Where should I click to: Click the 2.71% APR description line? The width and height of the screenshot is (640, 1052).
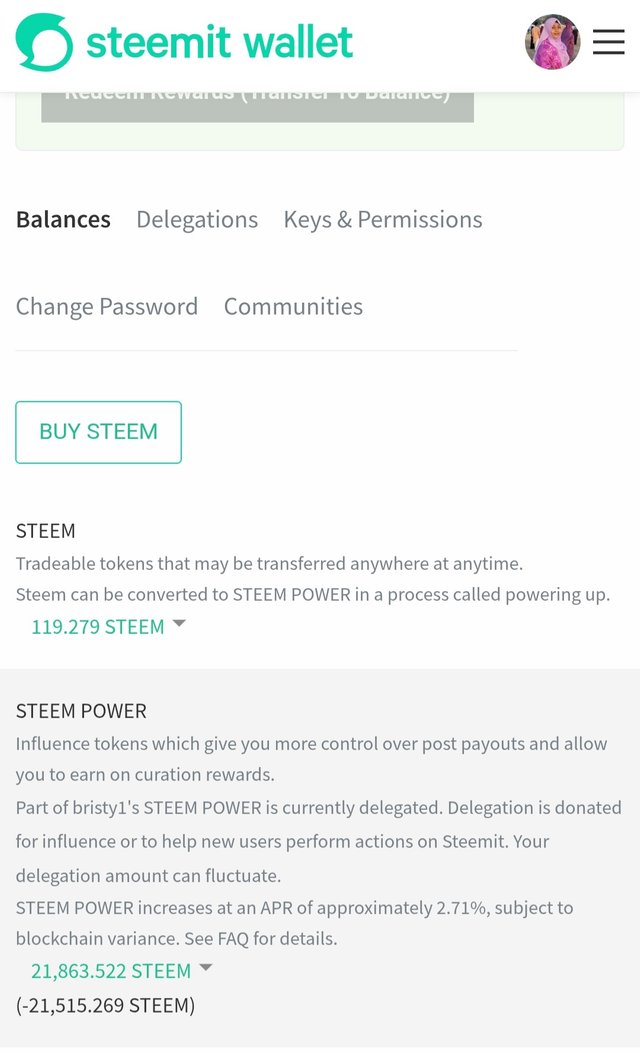point(295,908)
